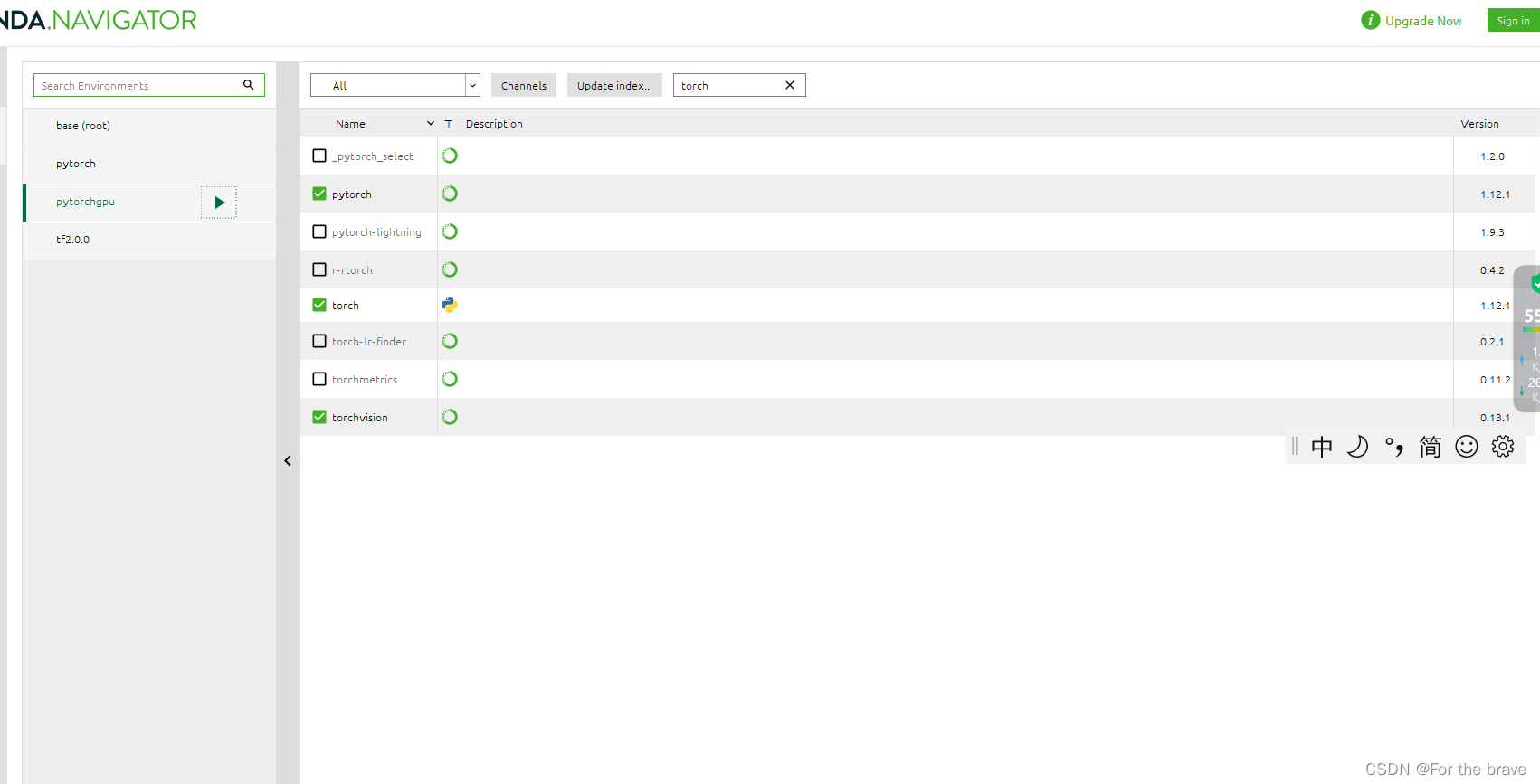Image resolution: width=1540 pixels, height=784 pixels.
Task: Open the All package filter dropdown
Action: click(x=395, y=85)
